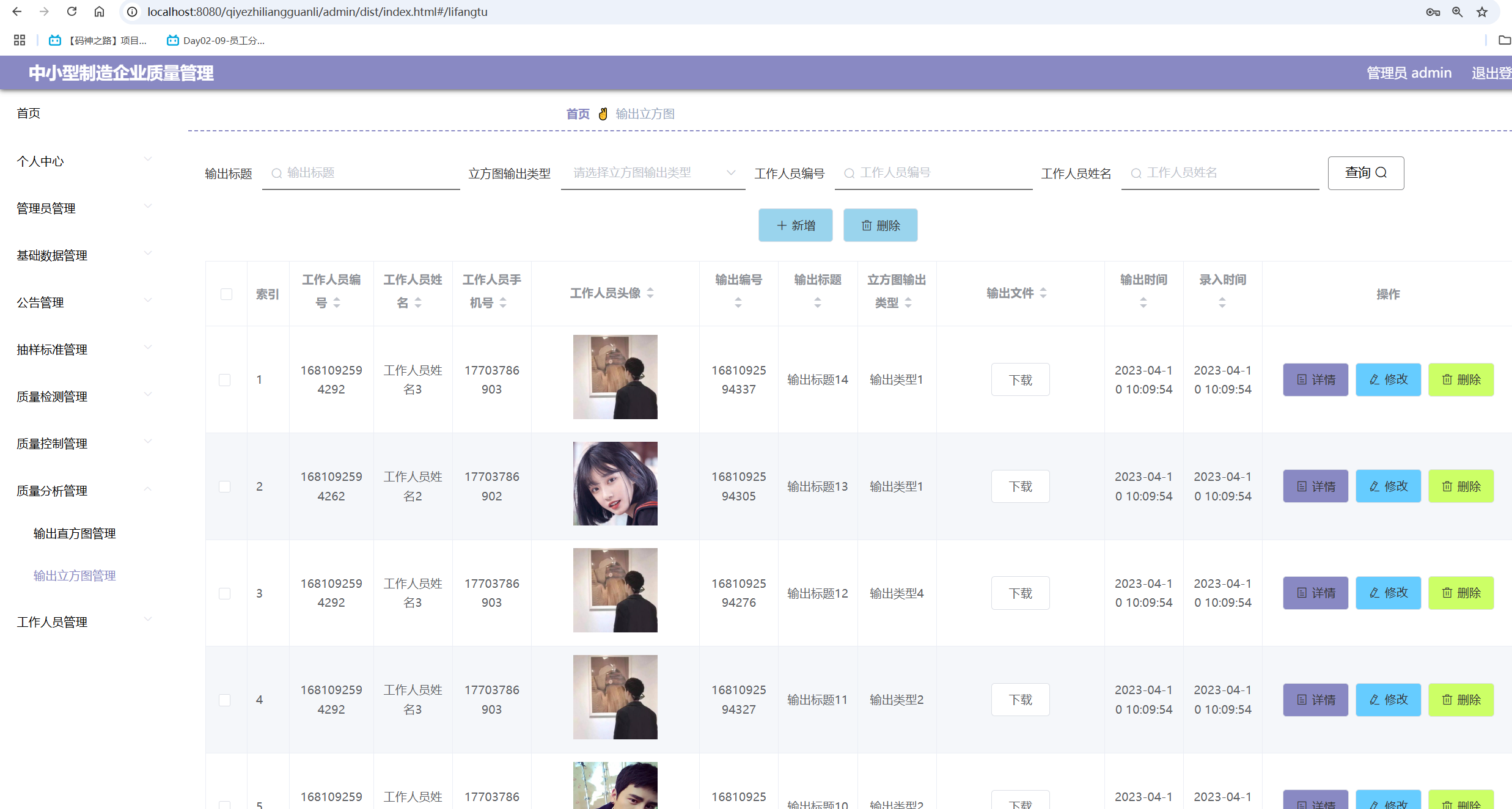The image size is (1512, 809).
Task: Edit 输出标题12 row with 修改
Action: tap(1388, 593)
